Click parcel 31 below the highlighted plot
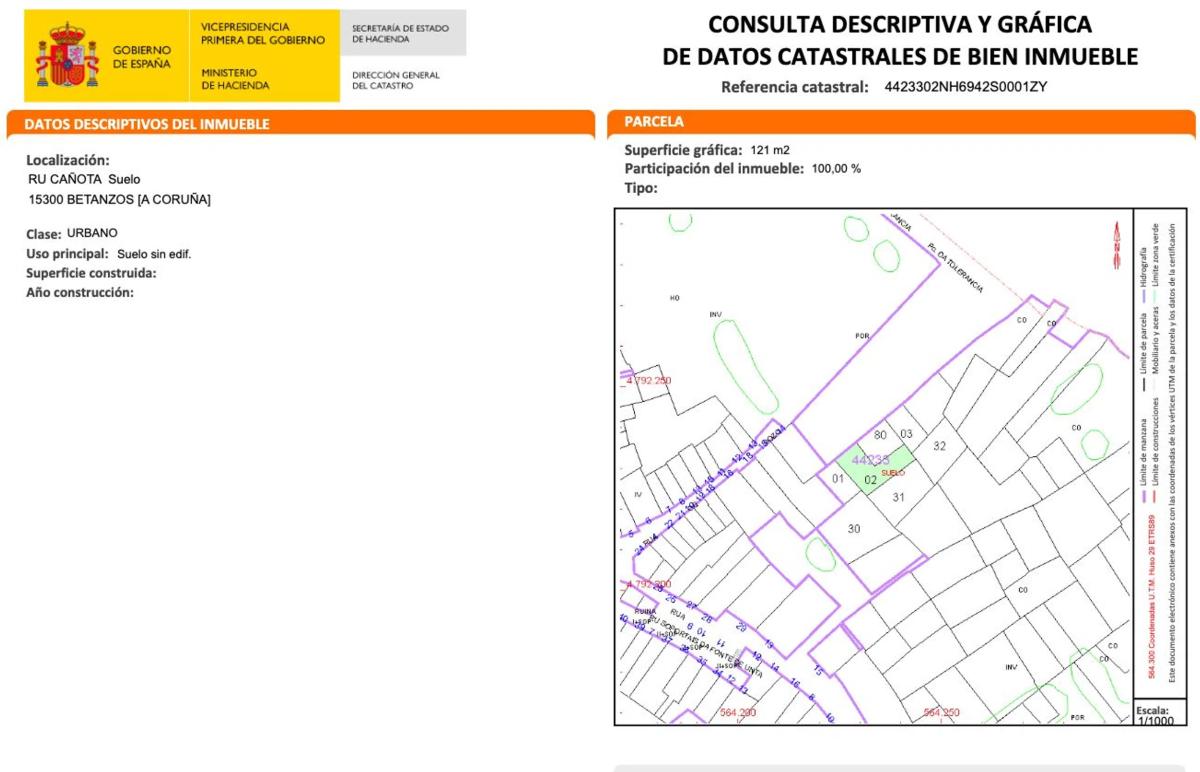 [898, 497]
